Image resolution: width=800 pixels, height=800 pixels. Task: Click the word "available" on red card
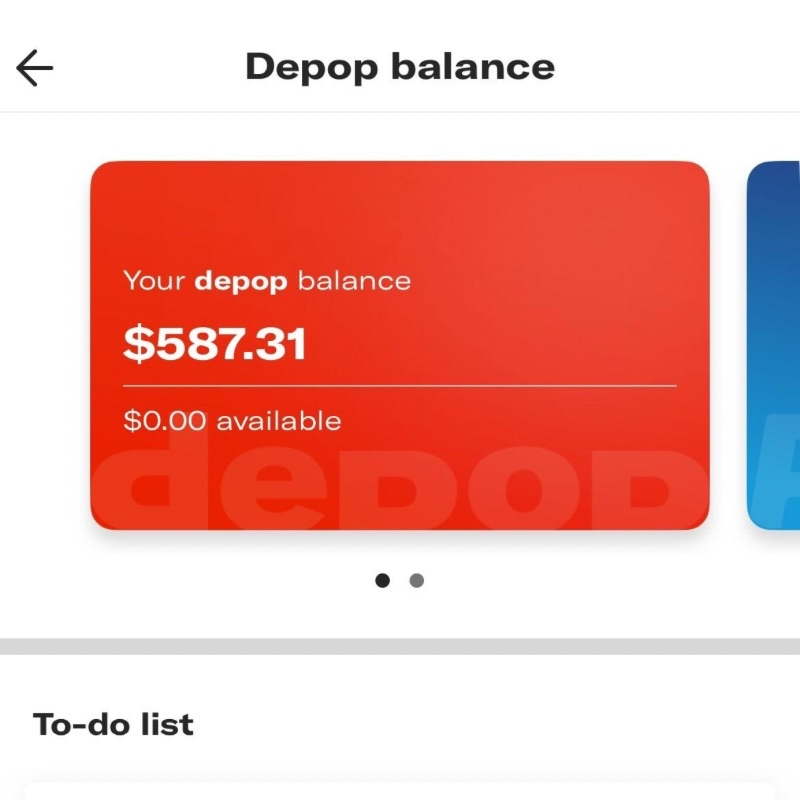pos(279,421)
